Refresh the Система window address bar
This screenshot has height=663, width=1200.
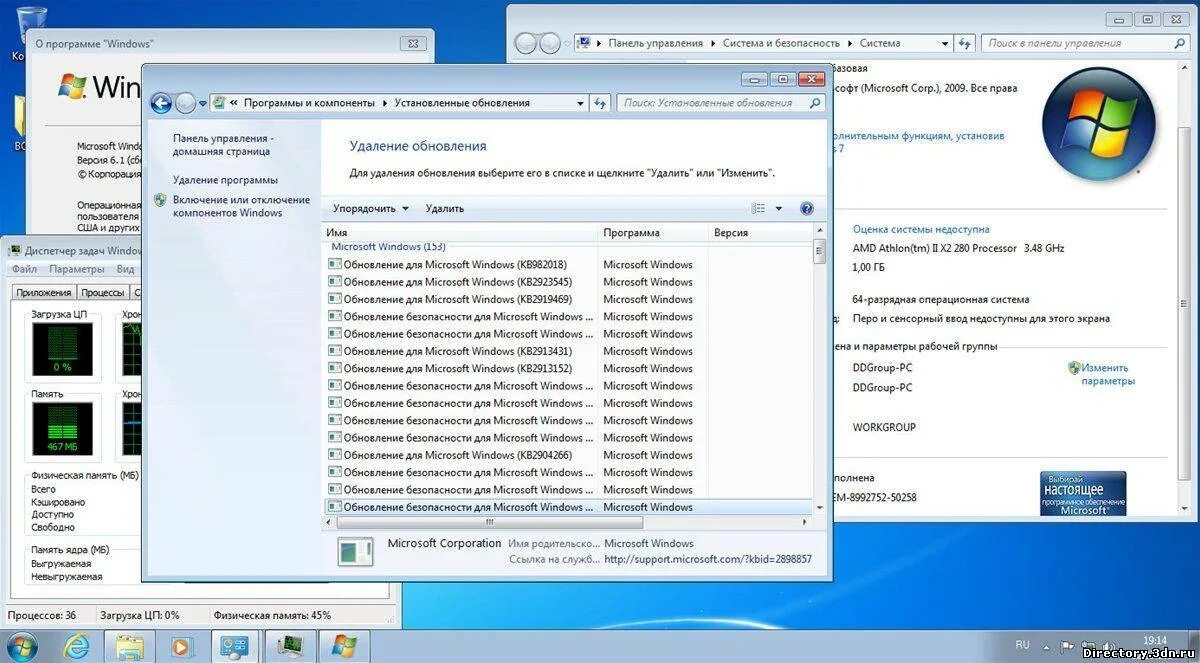tap(965, 43)
